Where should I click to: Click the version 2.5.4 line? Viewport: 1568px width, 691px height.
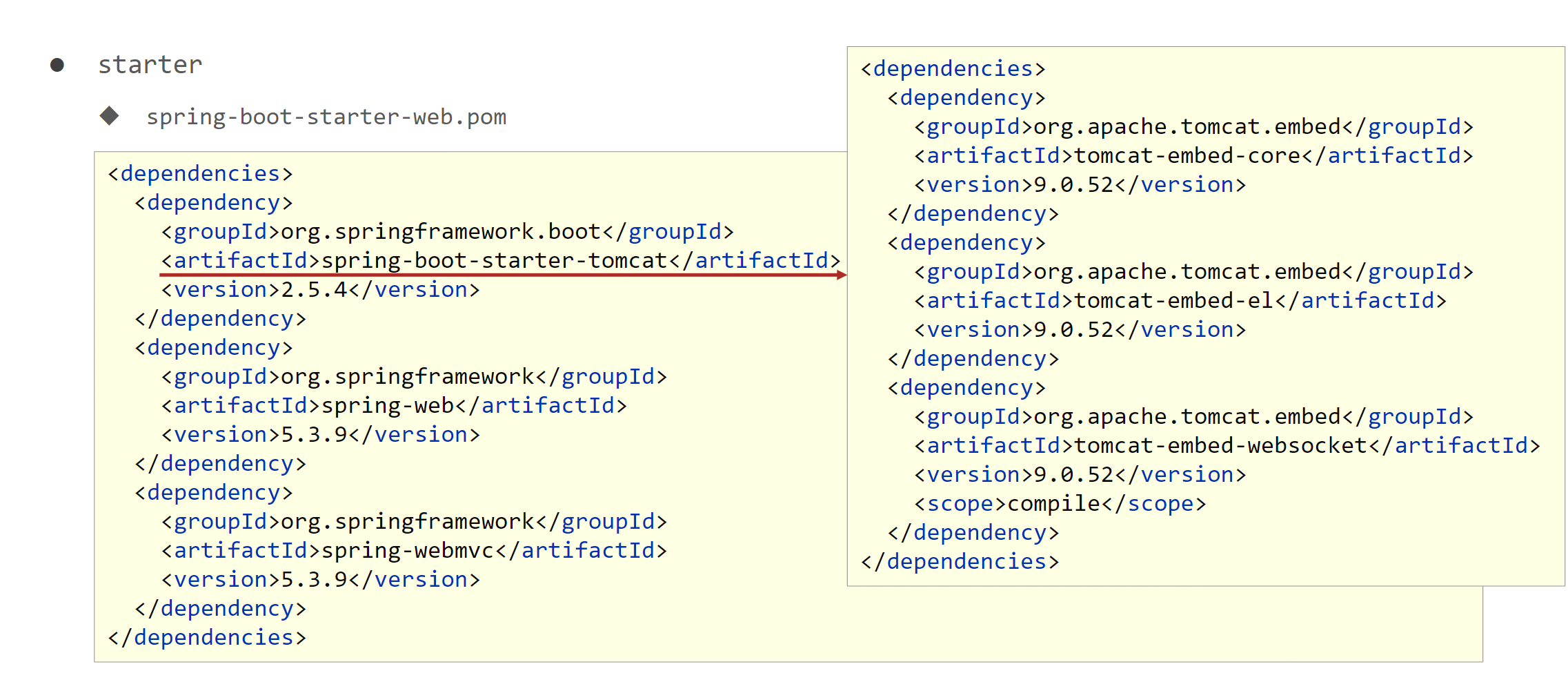[x=320, y=289]
